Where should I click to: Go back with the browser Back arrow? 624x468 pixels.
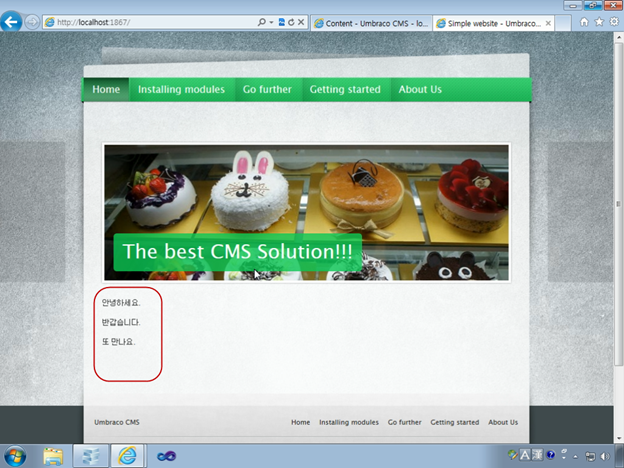[x=11, y=21]
